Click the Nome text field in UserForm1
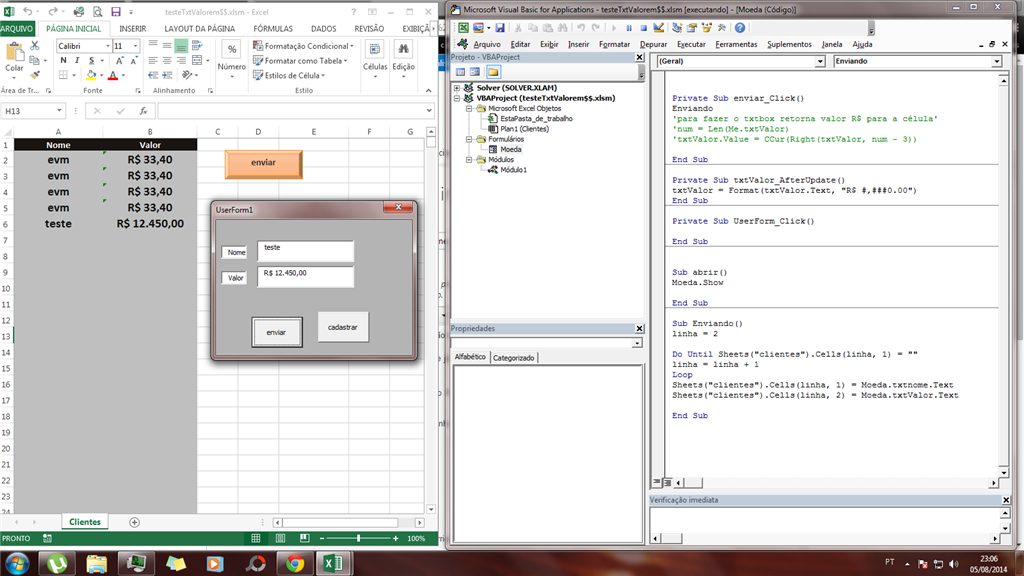 (x=306, y=251)
